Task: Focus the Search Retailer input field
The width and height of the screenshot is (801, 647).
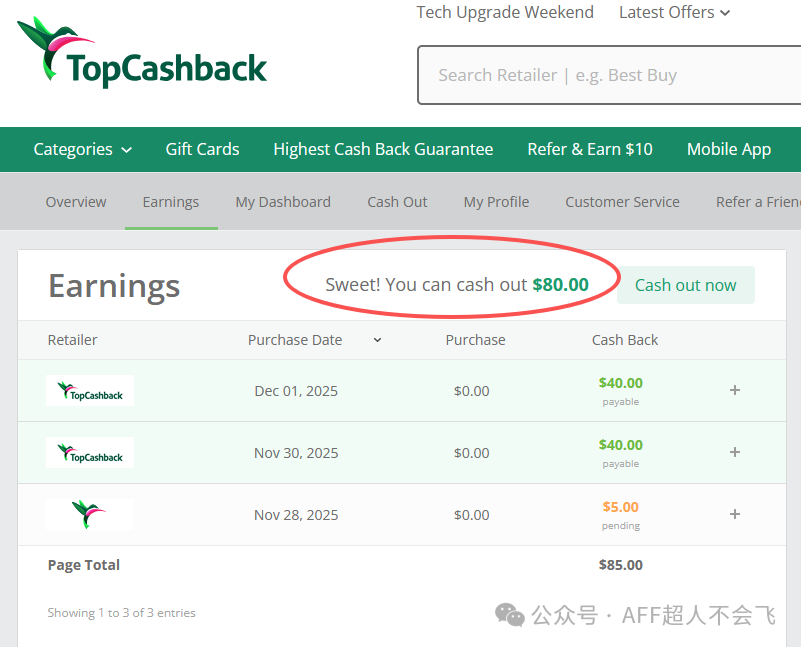Action: pos(609,75)
